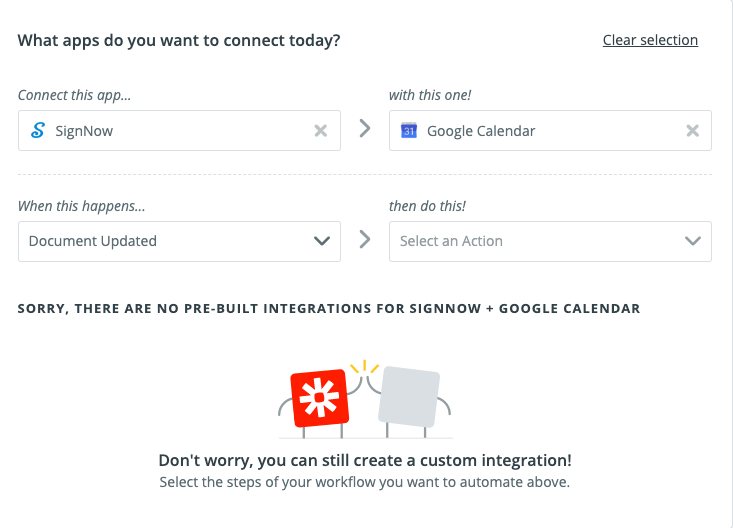Click the "then do this!" label

tap(427, 206)
